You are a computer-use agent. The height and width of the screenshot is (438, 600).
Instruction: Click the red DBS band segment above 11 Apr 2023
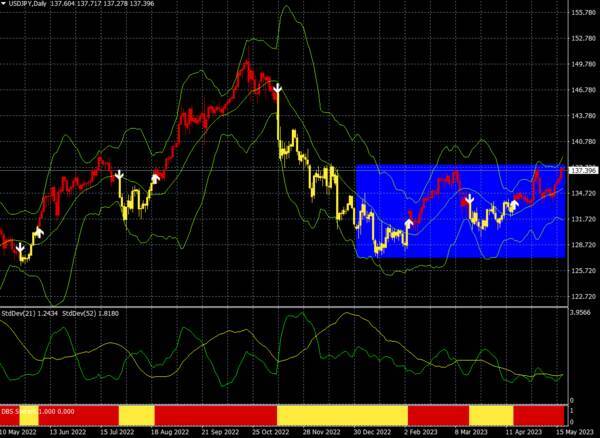click(539, 416)
